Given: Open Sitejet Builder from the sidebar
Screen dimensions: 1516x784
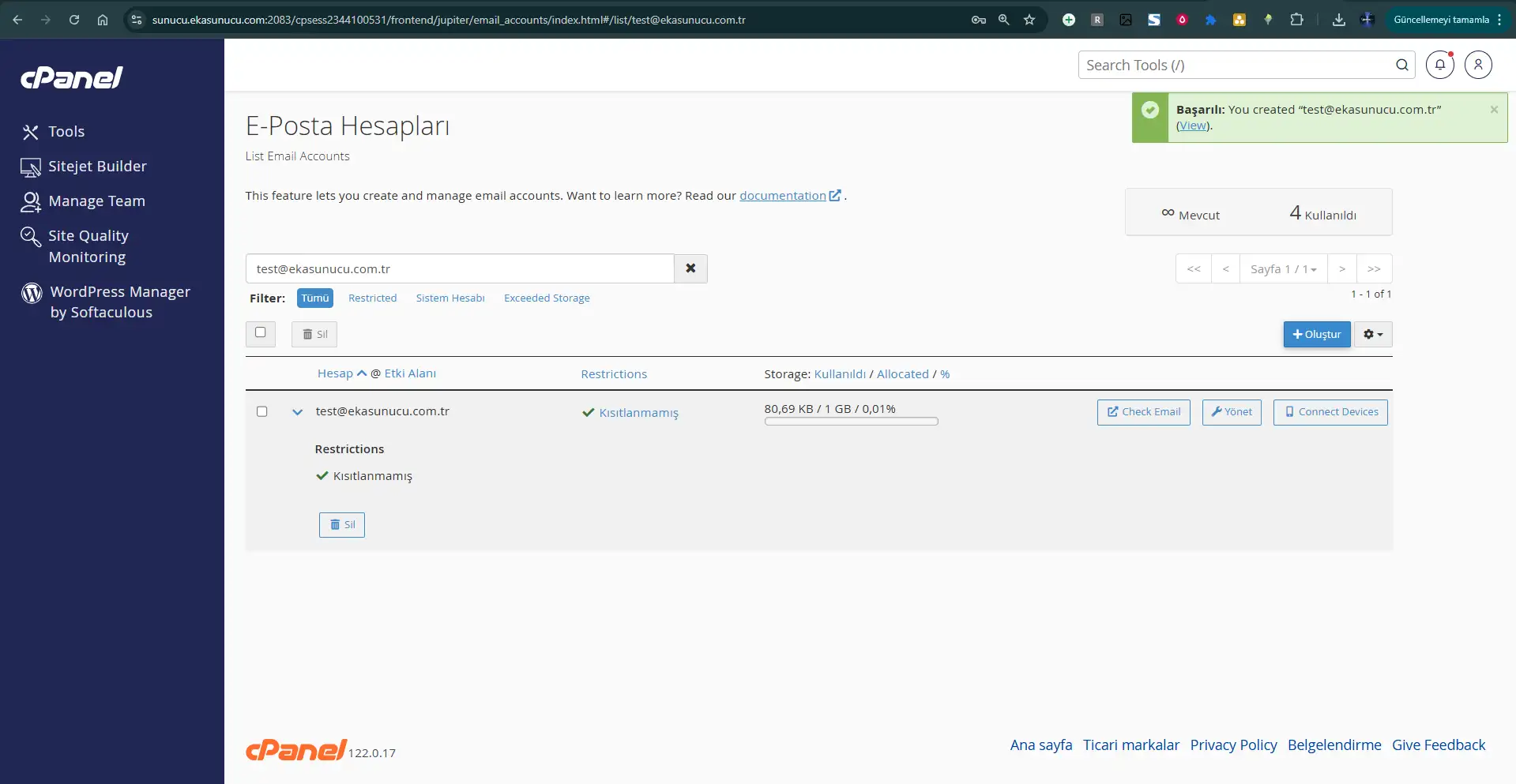Looking at the screenshot, I should point(84,167).
